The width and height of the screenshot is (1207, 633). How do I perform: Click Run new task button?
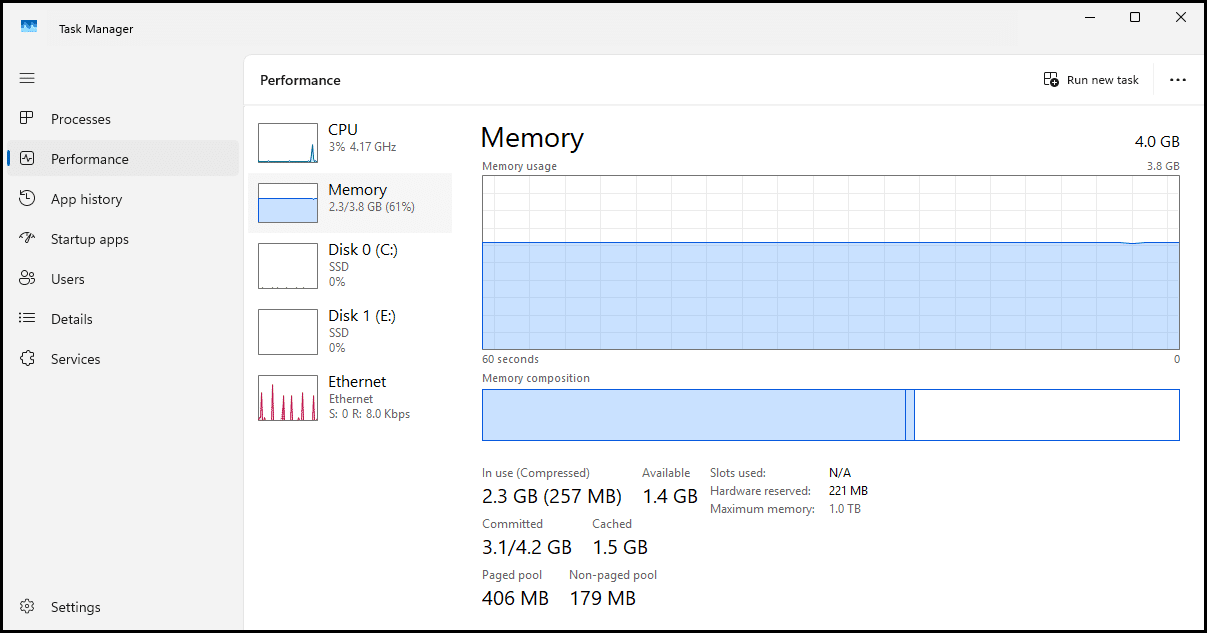pos(1091,80)
